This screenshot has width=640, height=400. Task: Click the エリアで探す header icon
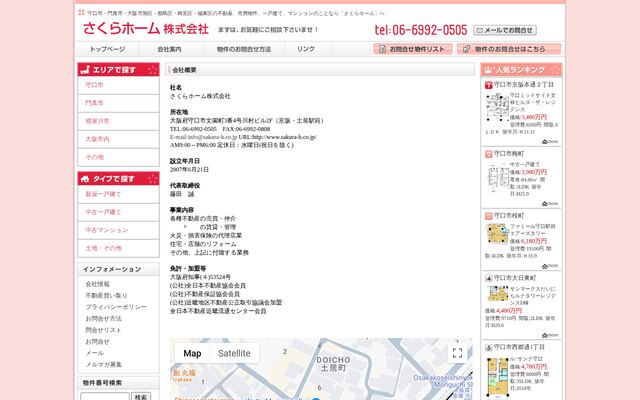tap(85, 70)
